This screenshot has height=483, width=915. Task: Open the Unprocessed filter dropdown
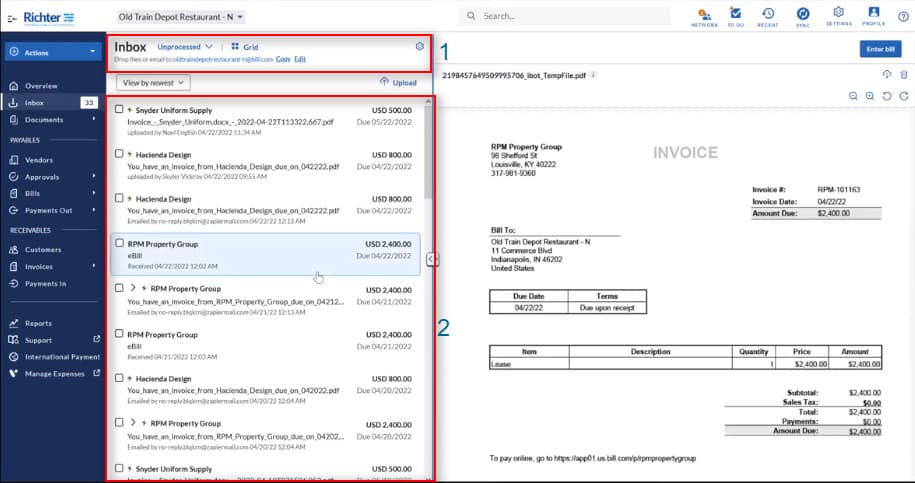(x=185, y=47)
